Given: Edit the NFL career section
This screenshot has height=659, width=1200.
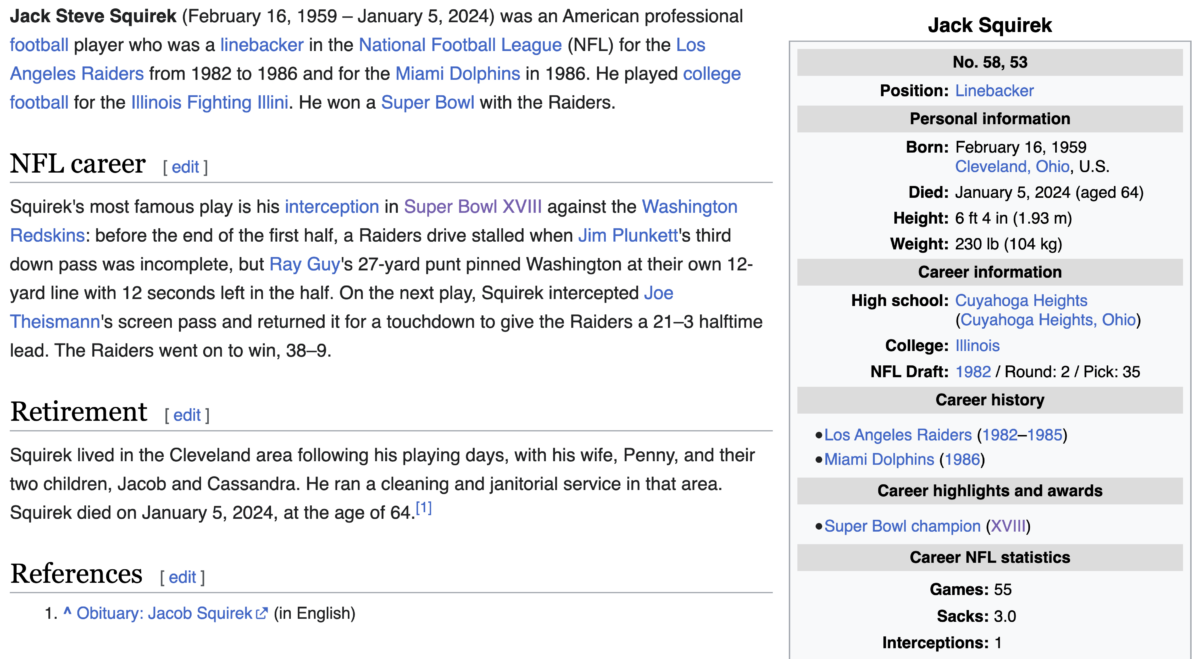Looking at the screenshot, I should click(x=186, y=167).
